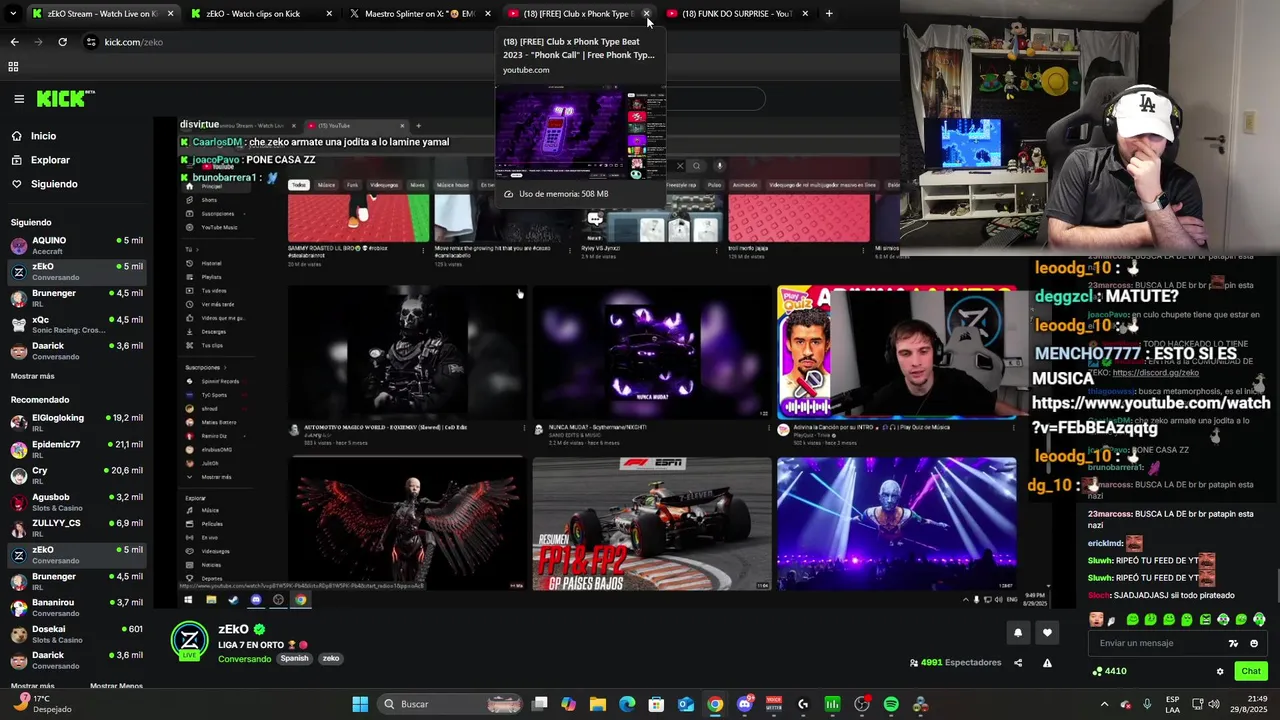Pick the green headphones quick emote

click(x=1259, y=620)
